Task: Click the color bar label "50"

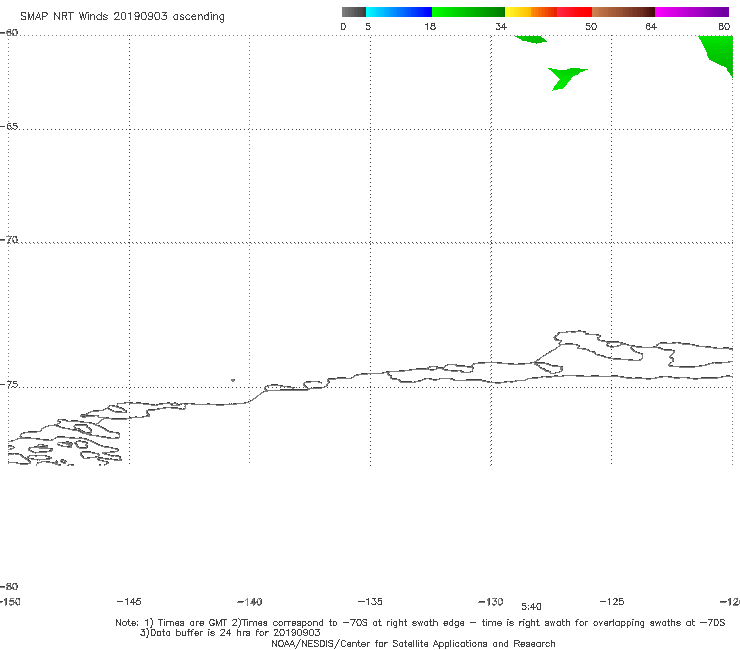Action: [591, 27]
